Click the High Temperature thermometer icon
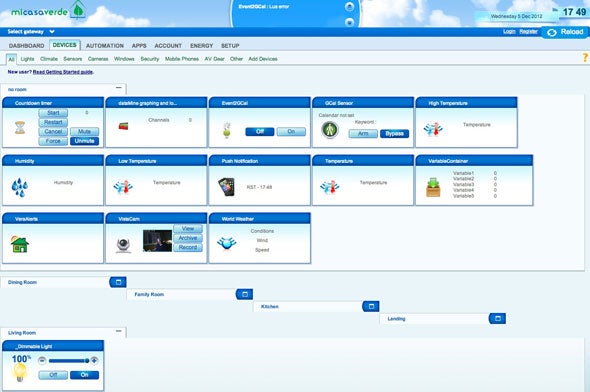Viewport: 590px width, 392px height. (x=433, y=129)
